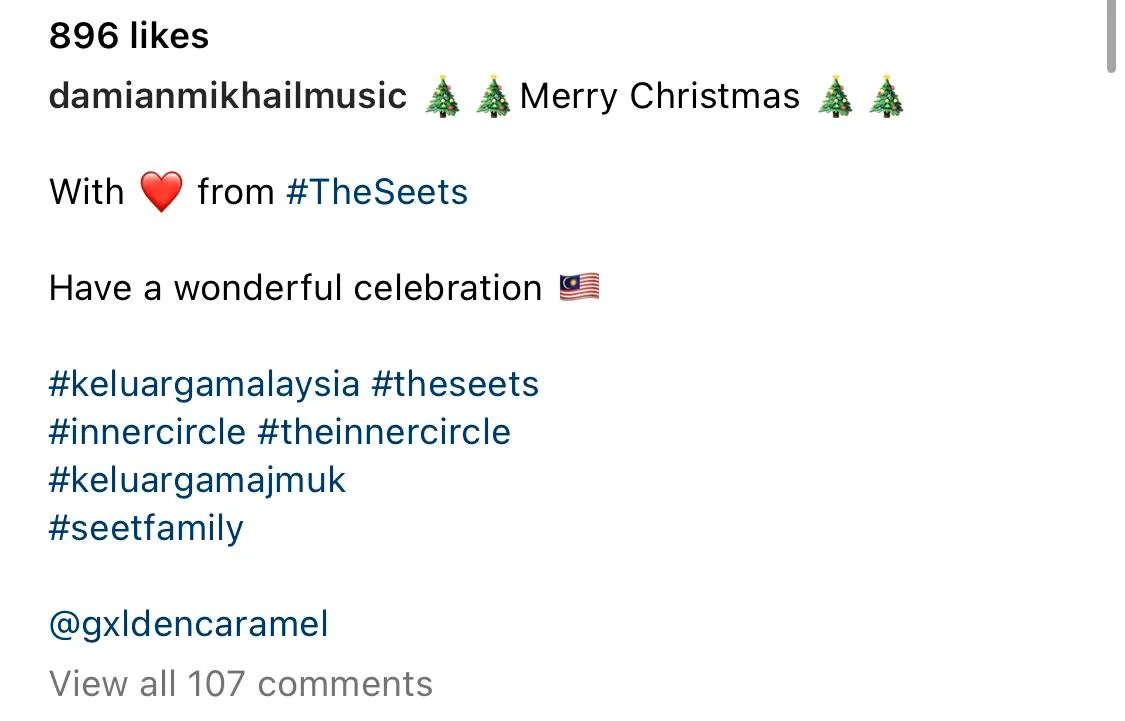
Task: Click the first Christmas tree emoji after the username
Action: [x=443, y=97]
